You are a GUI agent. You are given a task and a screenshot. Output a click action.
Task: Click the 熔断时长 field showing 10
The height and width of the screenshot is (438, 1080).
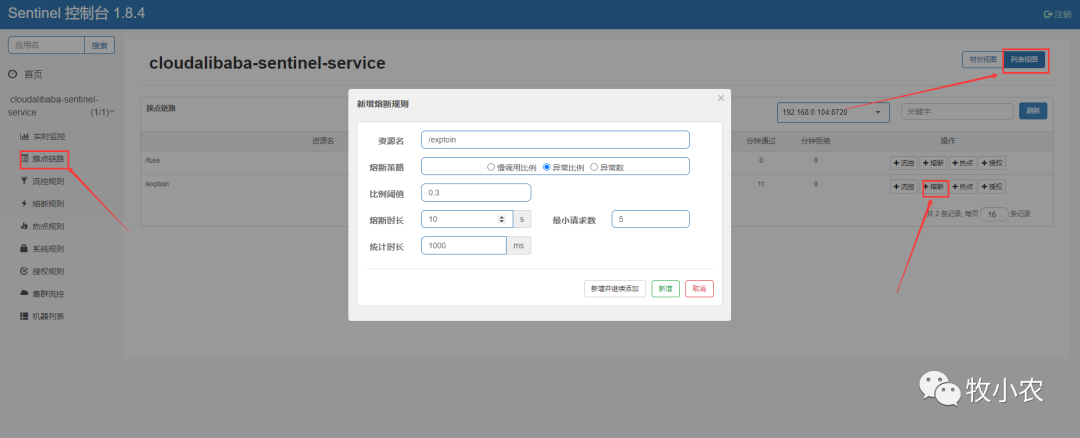[466, 219]
